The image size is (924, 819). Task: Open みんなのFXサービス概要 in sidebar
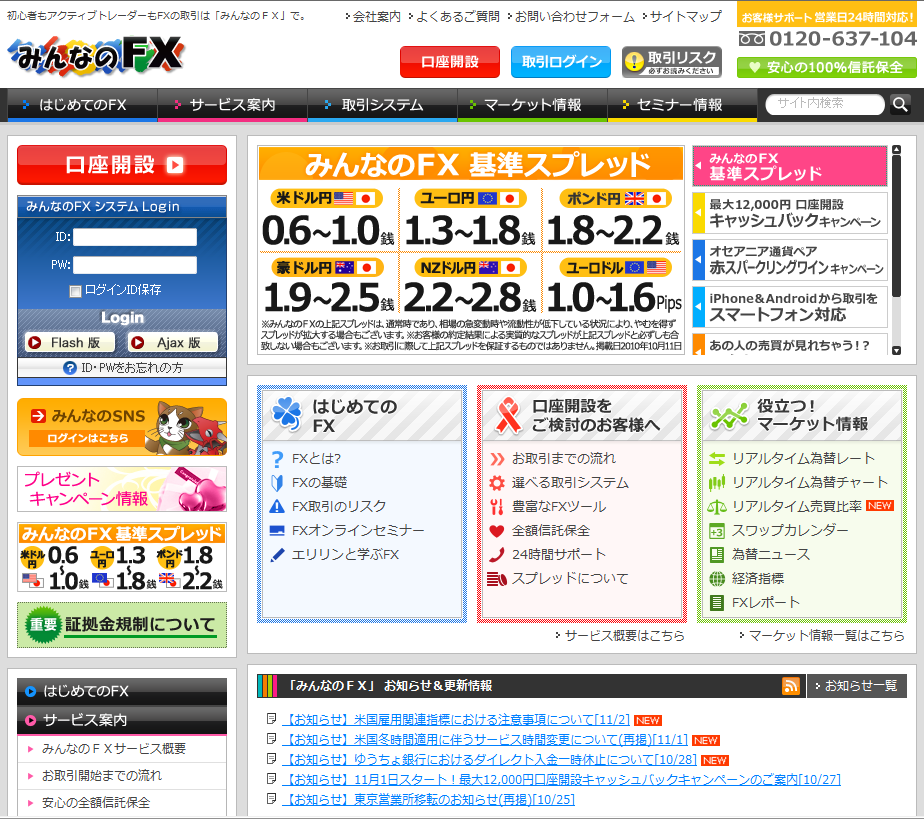(114, 749)
